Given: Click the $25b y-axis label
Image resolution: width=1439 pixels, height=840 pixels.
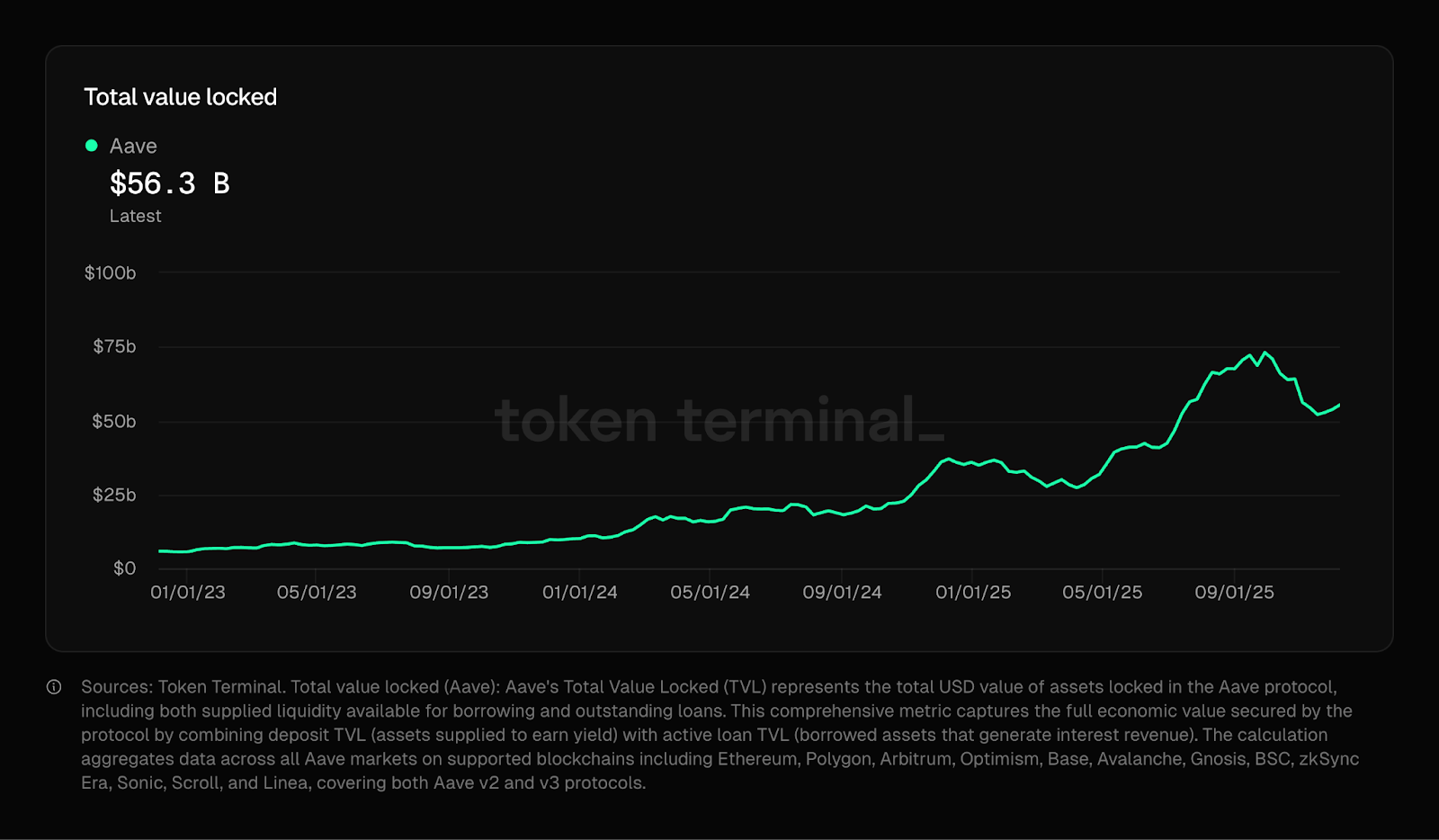Looking at the screenshot, I should pos(114,495).
